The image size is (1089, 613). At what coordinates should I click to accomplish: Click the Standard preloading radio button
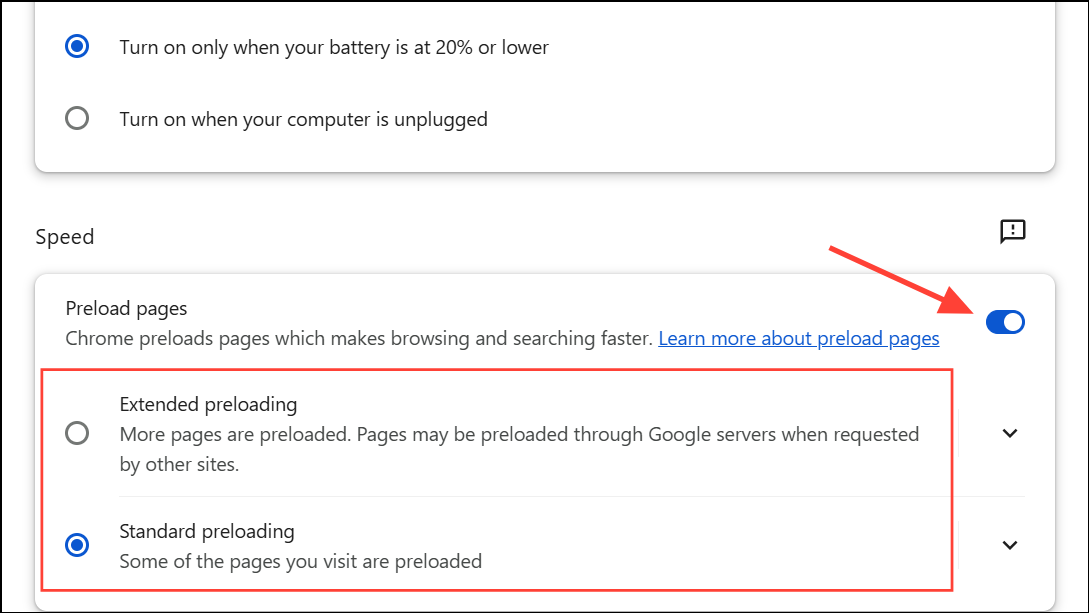(77, 545)
